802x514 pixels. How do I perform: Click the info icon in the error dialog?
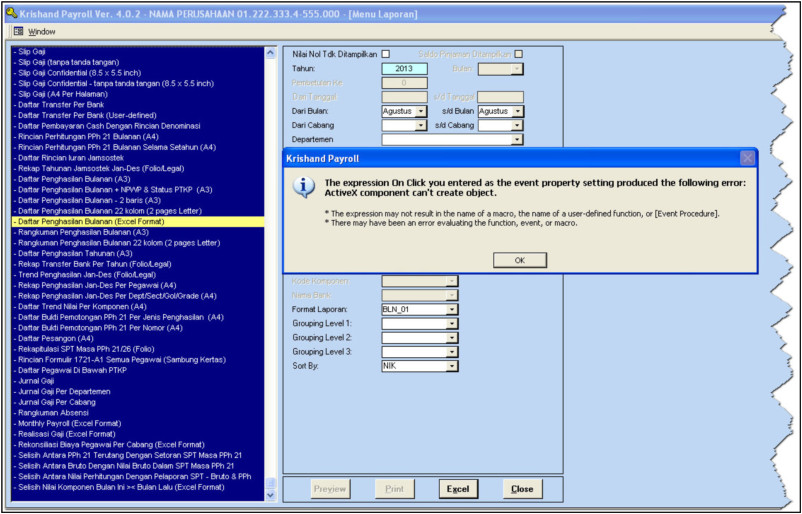tap(303, 187)
